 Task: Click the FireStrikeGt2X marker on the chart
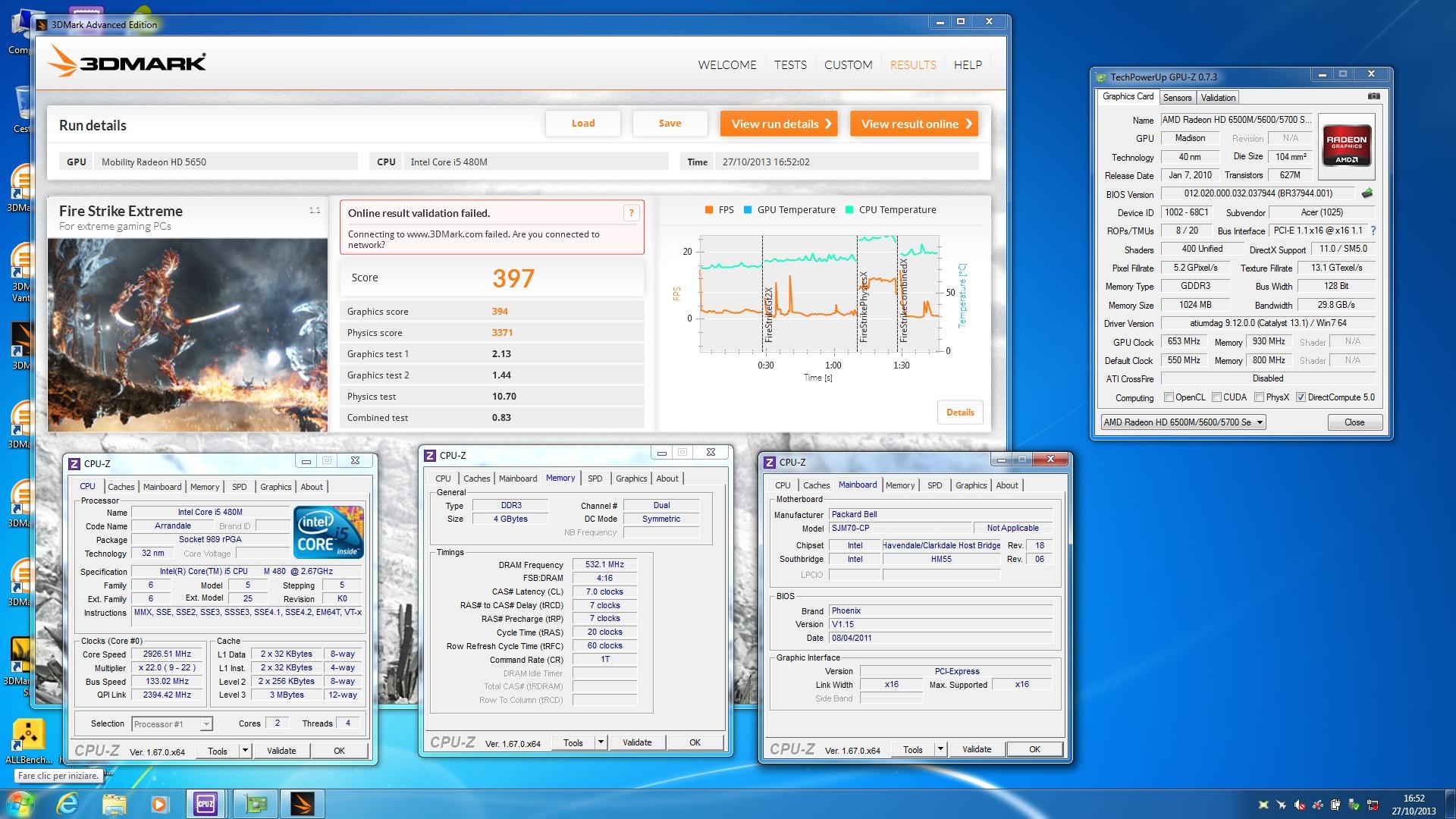[768, 315]
